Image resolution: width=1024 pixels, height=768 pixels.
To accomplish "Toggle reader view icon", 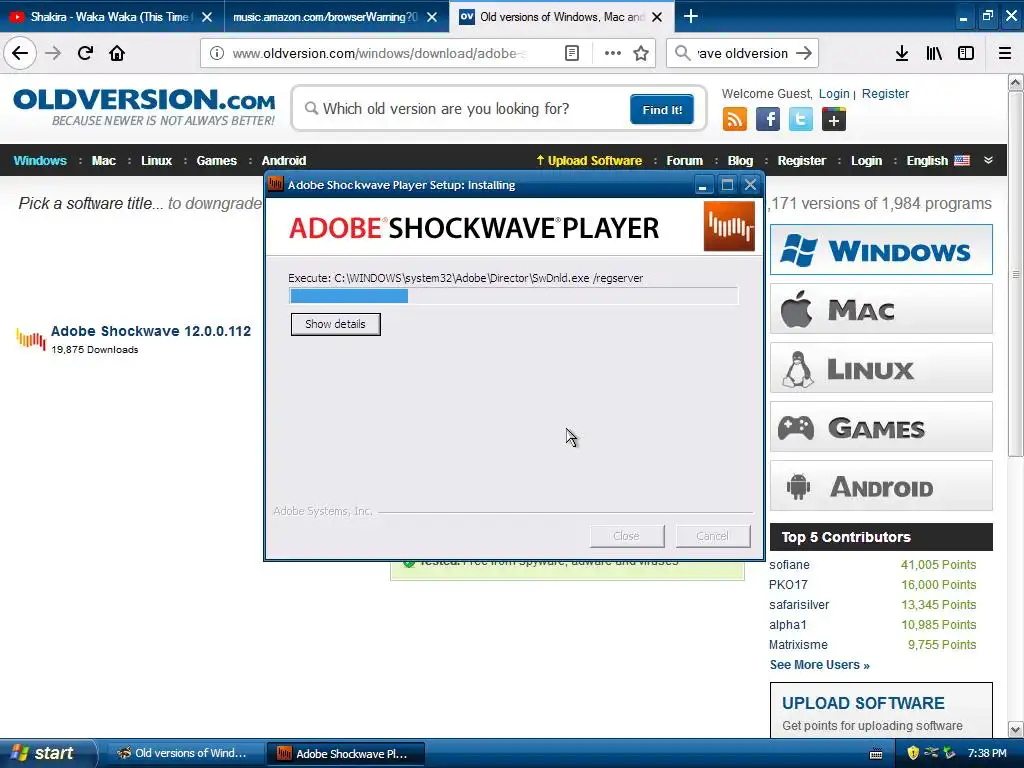I will [572, 53].
